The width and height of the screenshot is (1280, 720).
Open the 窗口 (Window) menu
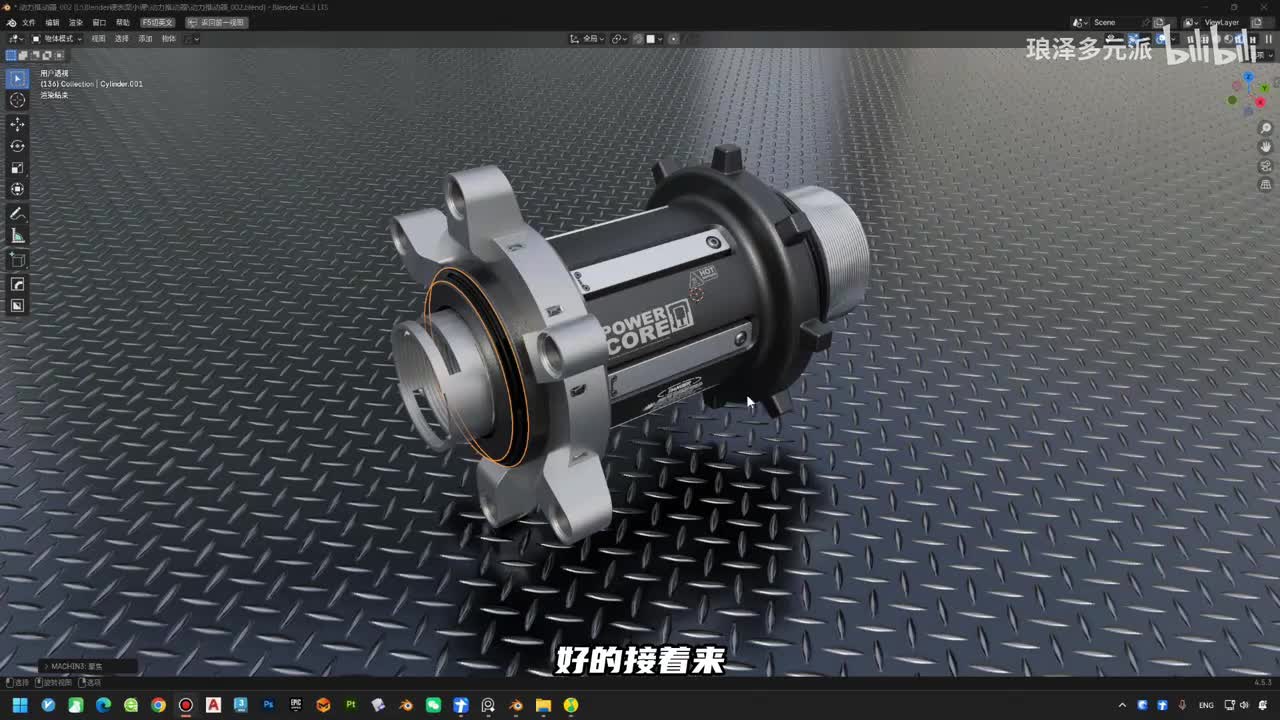[99, 22]
